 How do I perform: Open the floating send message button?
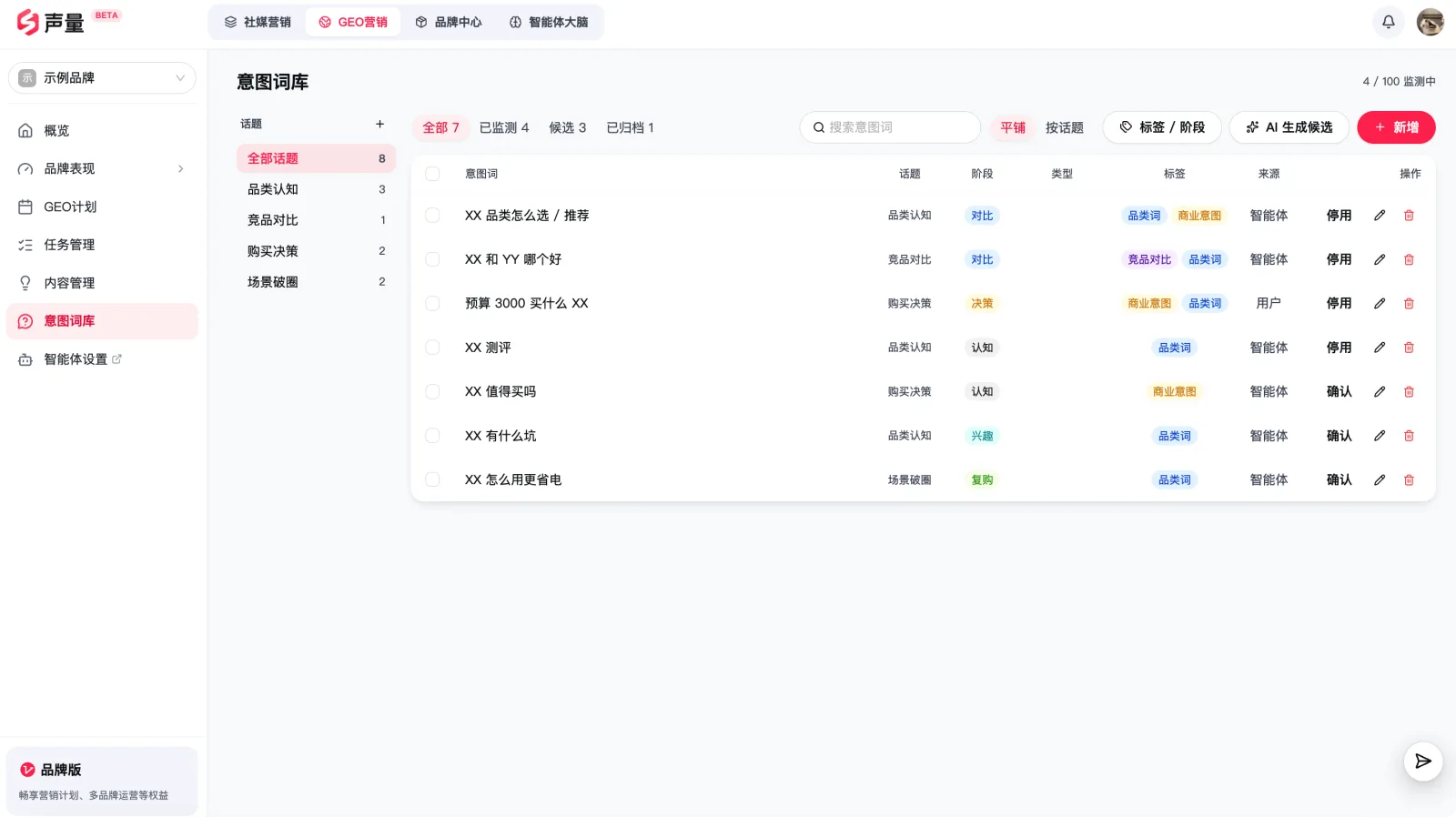point(1422,762)
